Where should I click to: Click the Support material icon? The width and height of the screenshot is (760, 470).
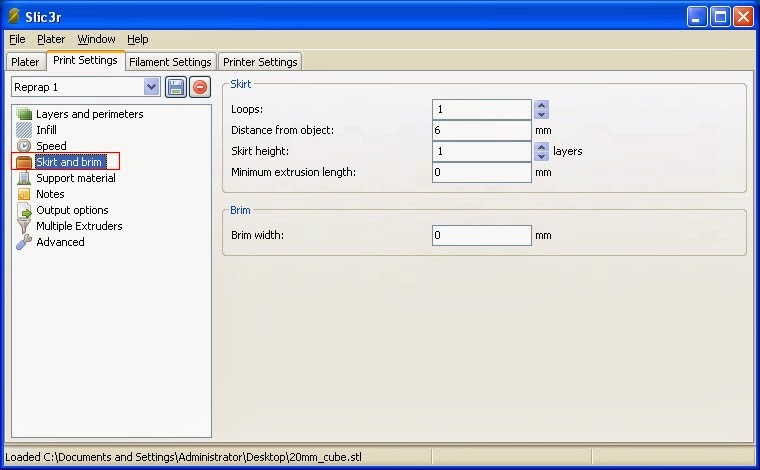pyautogui.click(x=24, y=178)
